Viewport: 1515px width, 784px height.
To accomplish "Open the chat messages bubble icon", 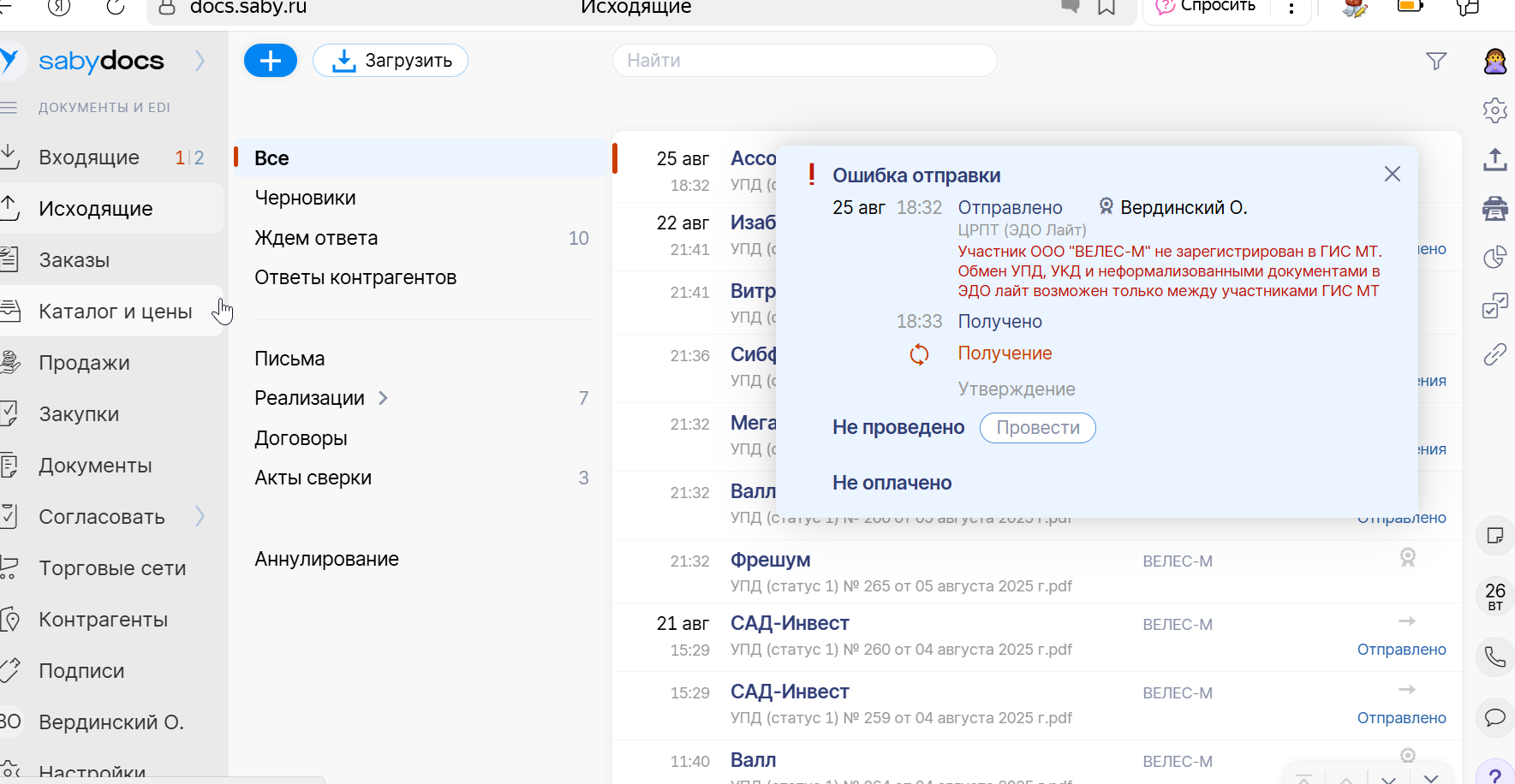I will pos(1495,717).
